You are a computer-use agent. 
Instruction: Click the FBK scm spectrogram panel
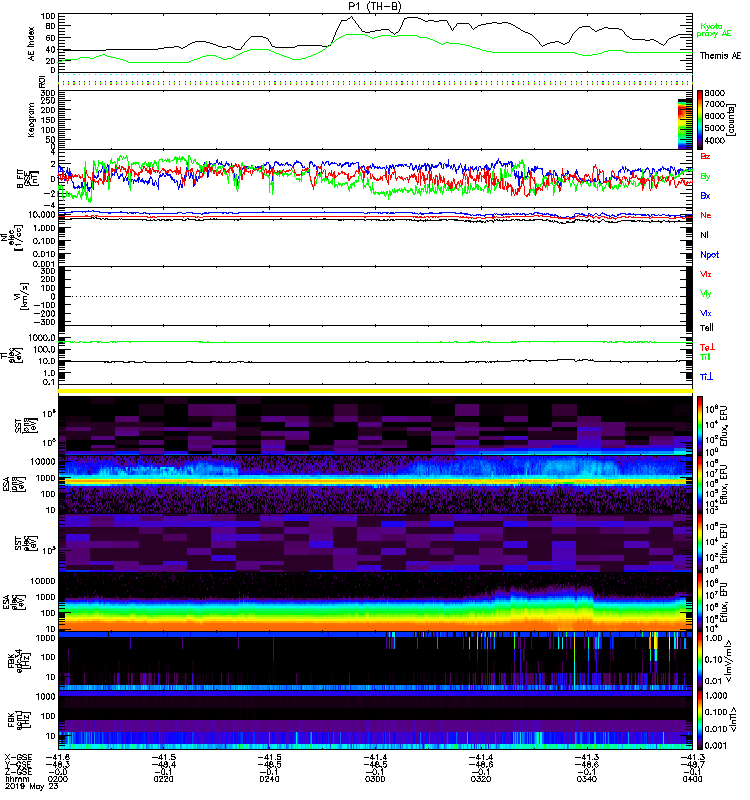click(x=375, y=720)
